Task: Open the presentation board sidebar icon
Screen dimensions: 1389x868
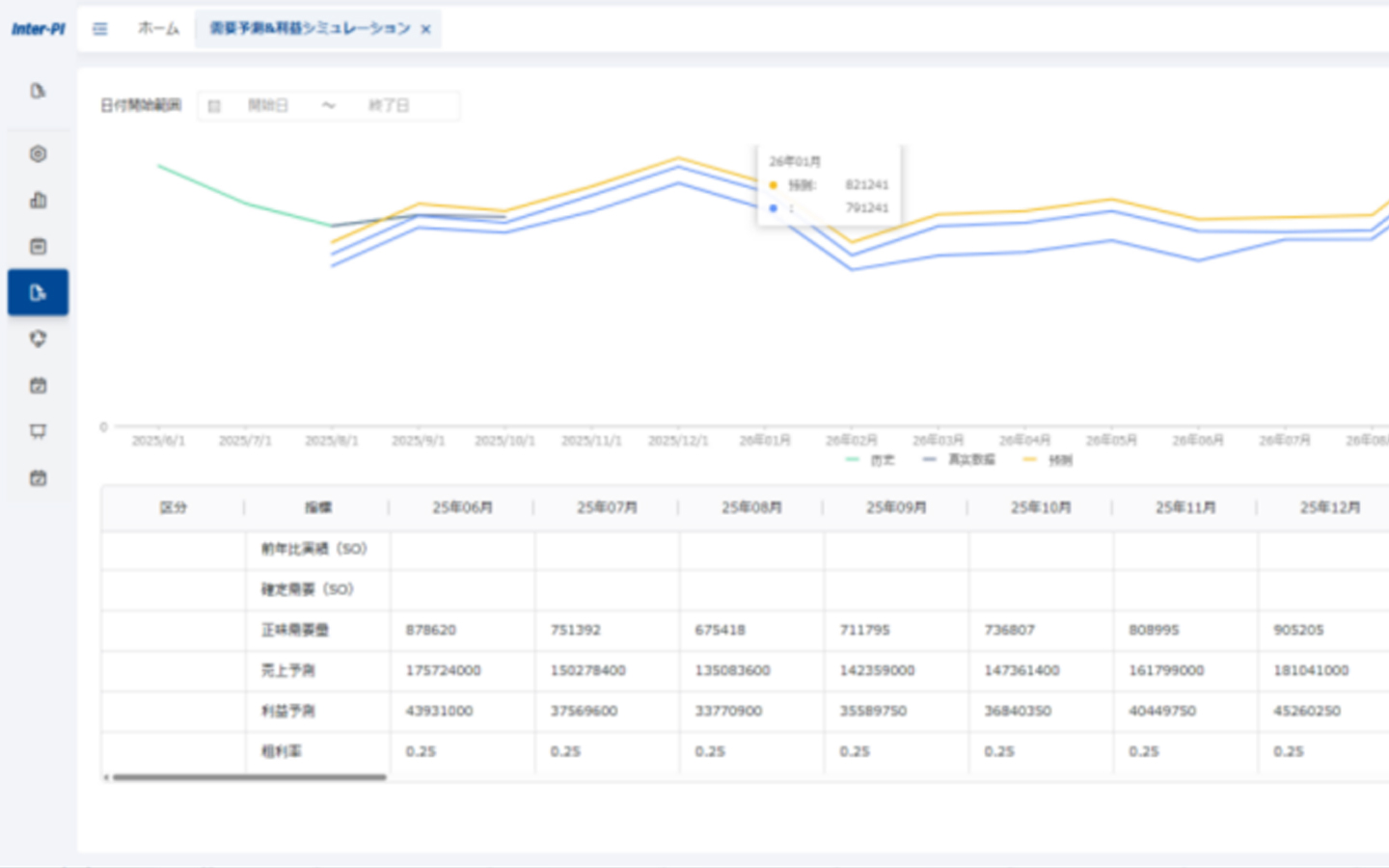Action: tap(38, 431)
